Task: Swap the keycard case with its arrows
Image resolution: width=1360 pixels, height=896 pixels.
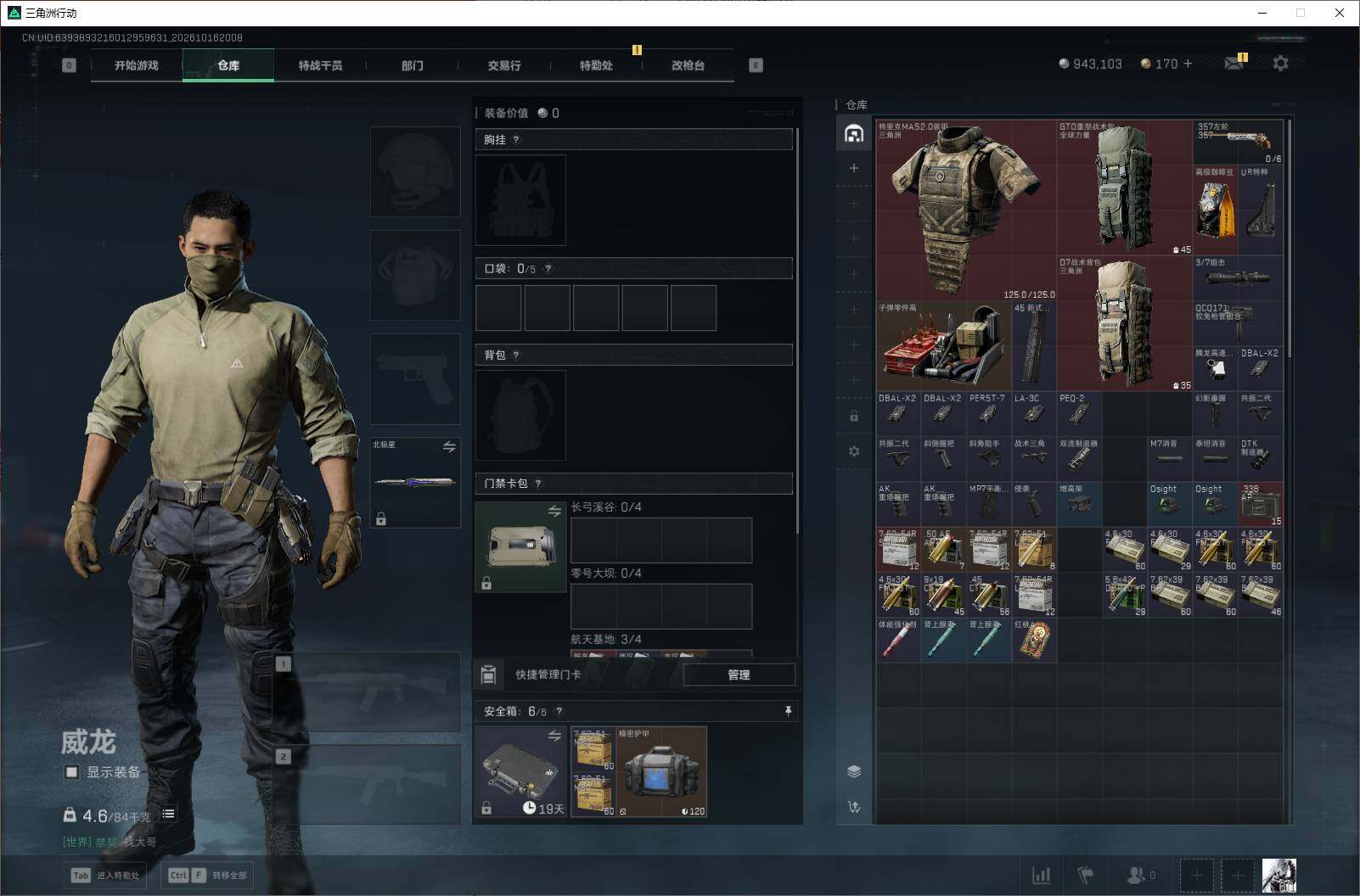Action: coord(554,511)
